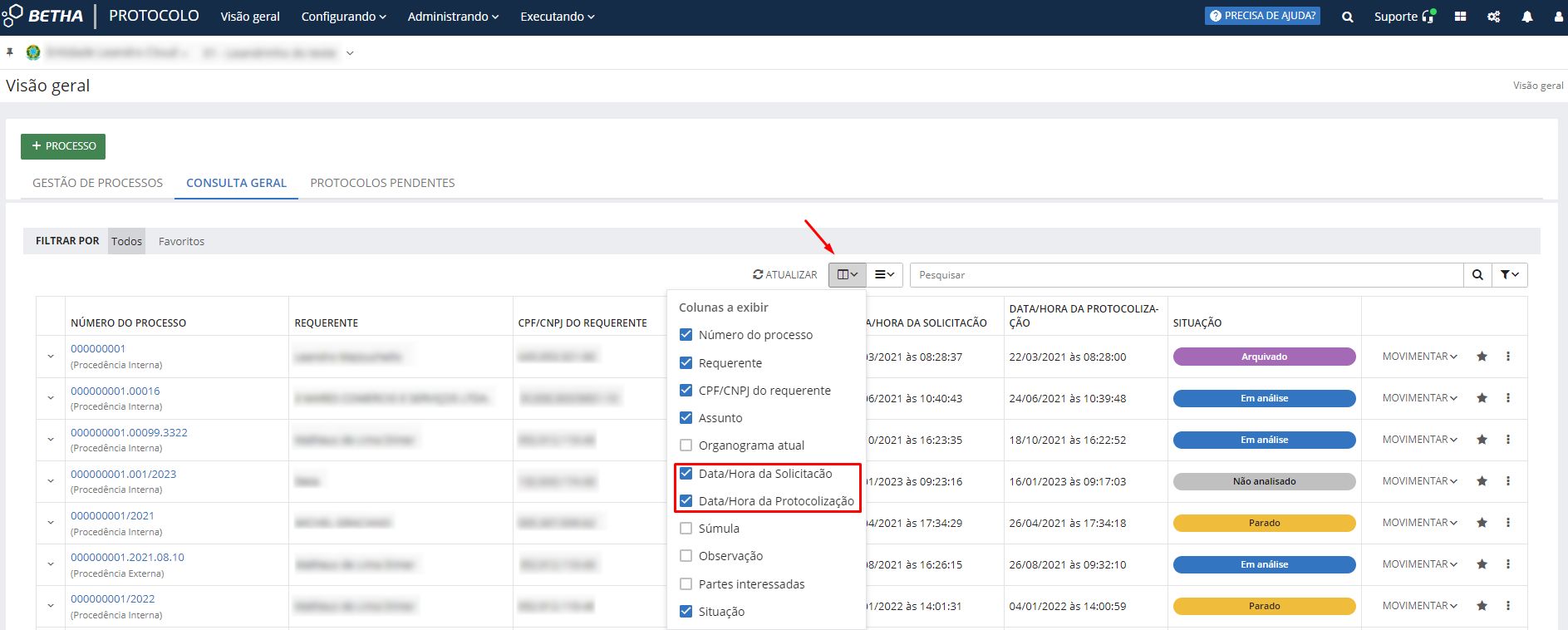Click into the Pesquisar search field
Viewport: 1568px width, 630px height.
[1187, 275]
